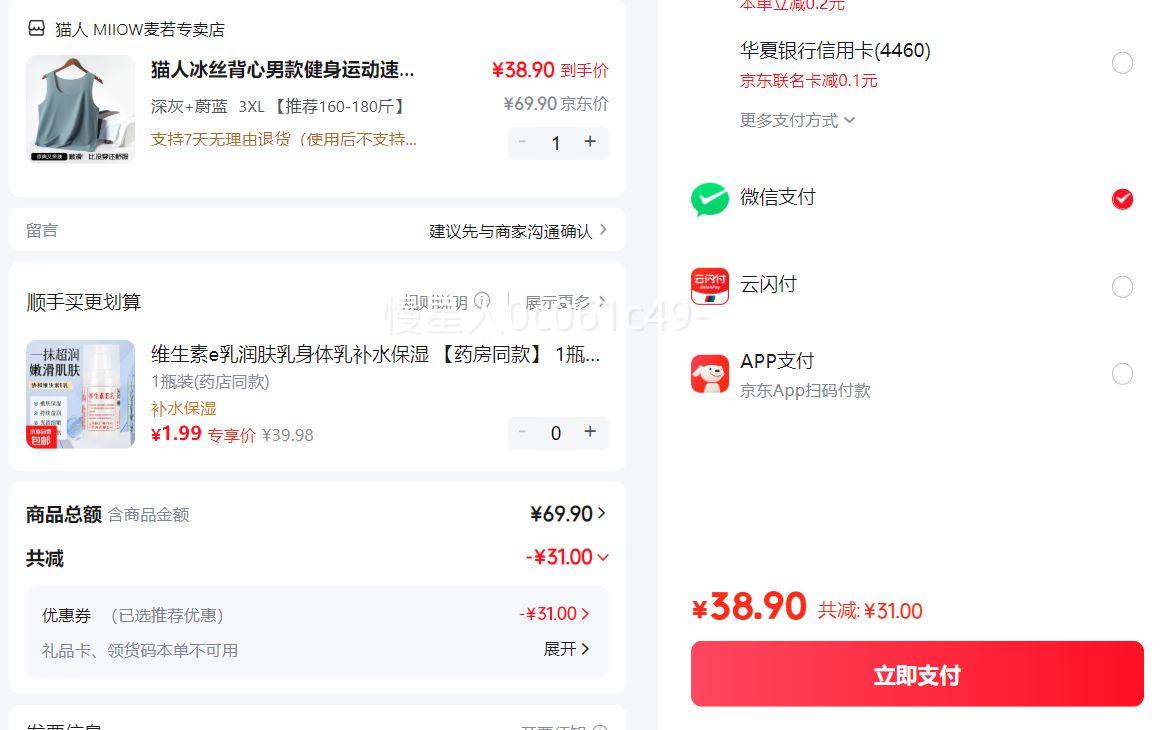Open 商品总额 ¥69.90 breakdown
This screenshot has height=730, width=1163.
(x=567, y=514)
